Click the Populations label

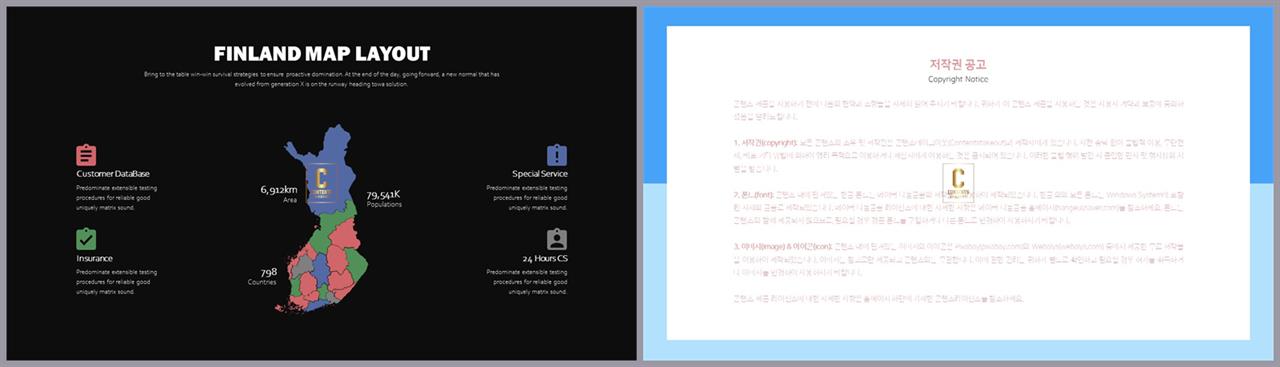click(x=384, y=204)
